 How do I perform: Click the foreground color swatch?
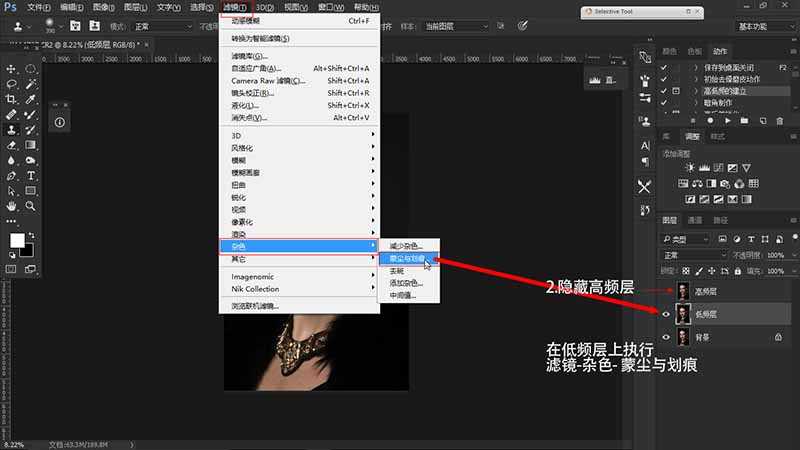click(x=17, y=240)
